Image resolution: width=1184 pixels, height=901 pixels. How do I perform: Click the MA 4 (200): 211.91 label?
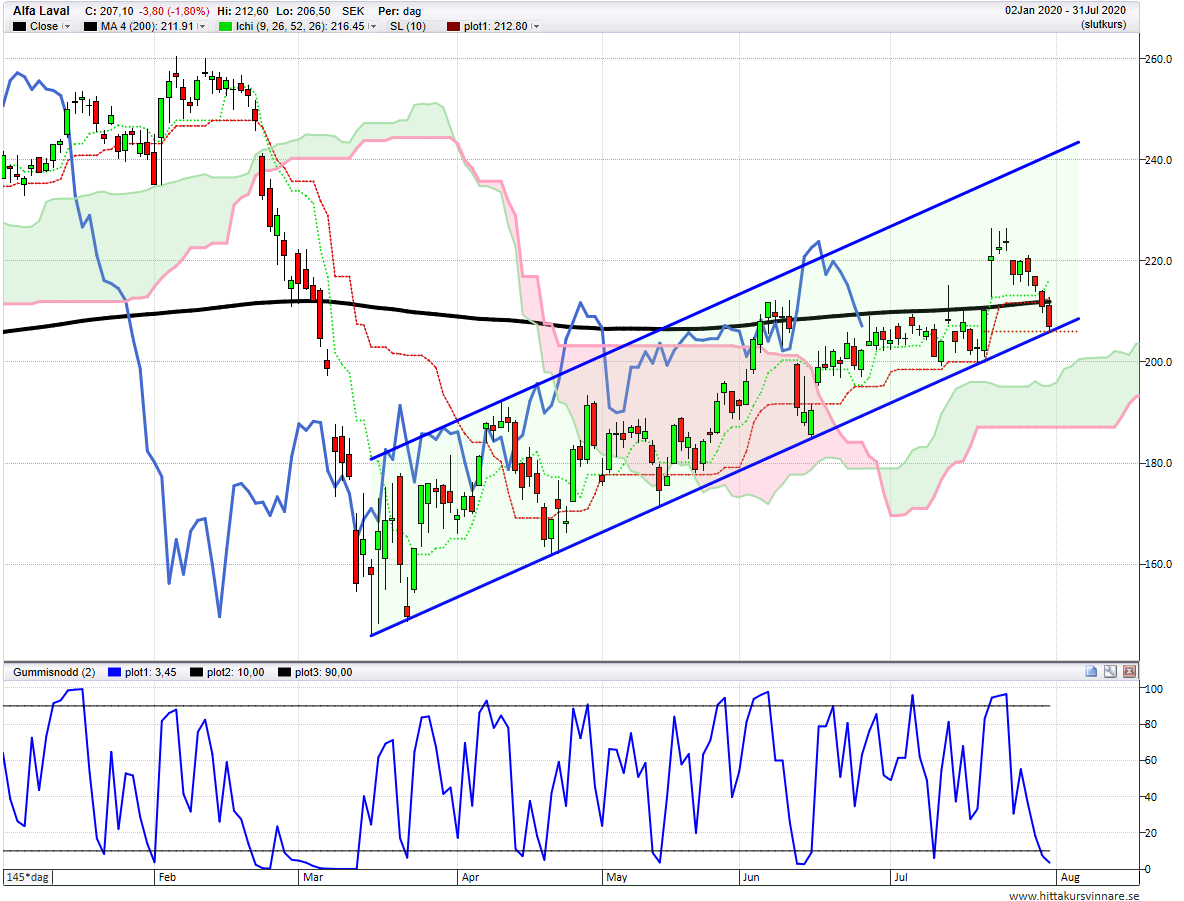pyautogui.click(x=147, y=26)
